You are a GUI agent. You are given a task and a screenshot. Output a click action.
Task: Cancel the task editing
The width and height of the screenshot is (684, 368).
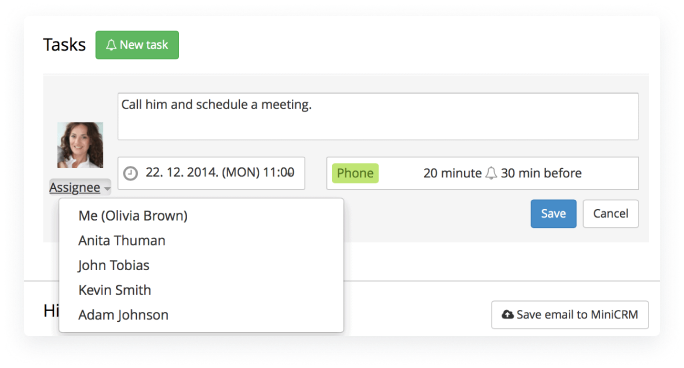point(611,214)
